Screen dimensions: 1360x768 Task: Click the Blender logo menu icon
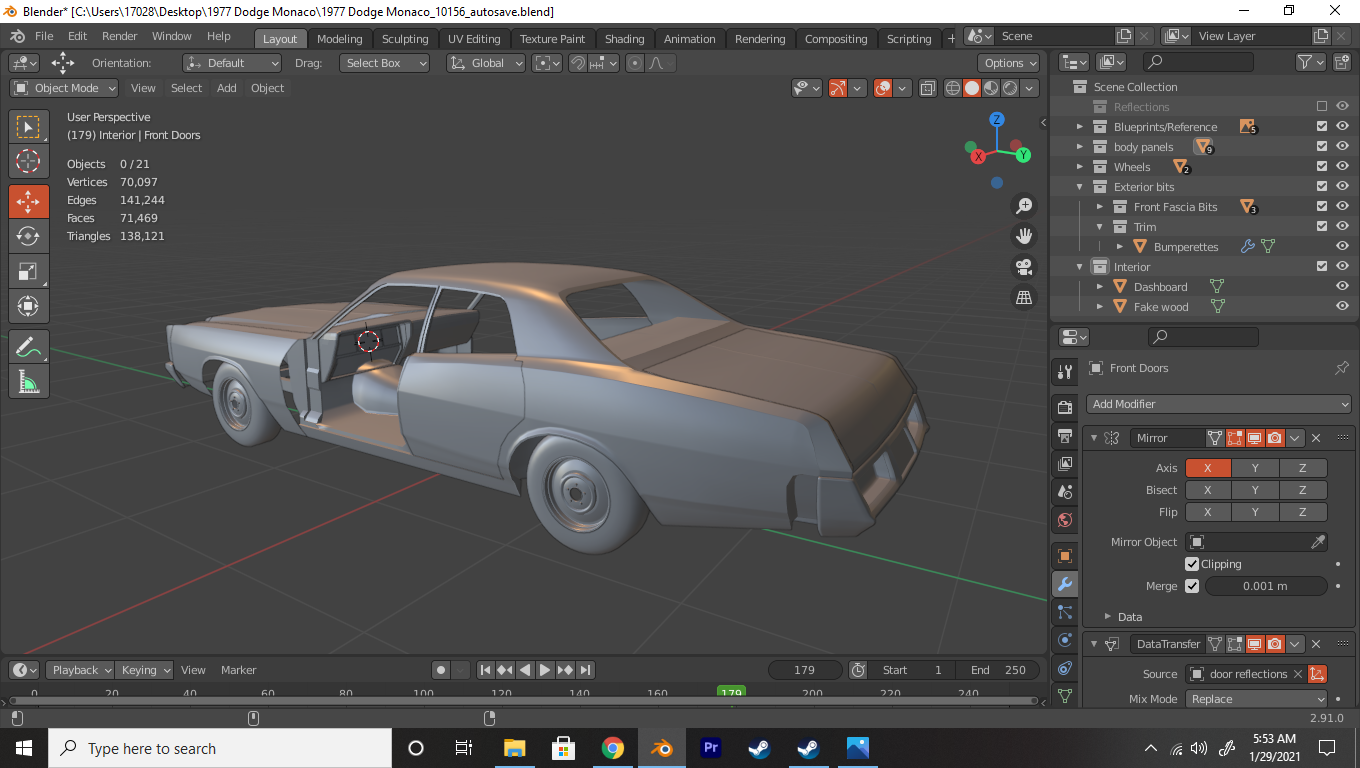tap(17, 36)
